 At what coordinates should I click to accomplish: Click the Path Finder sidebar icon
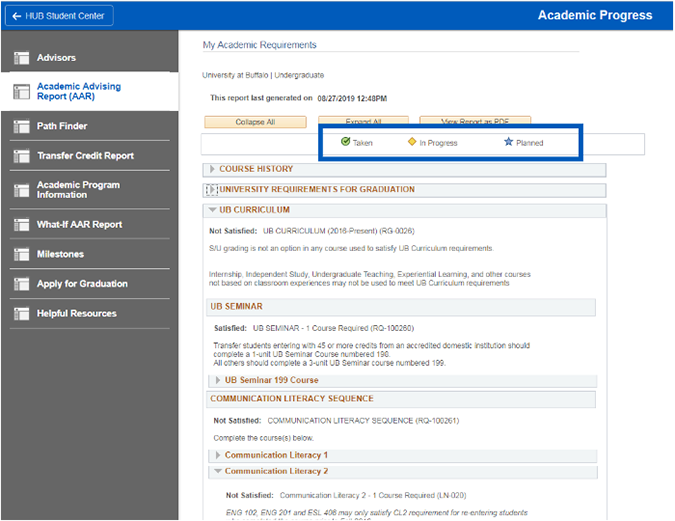(x=20, y=127)
